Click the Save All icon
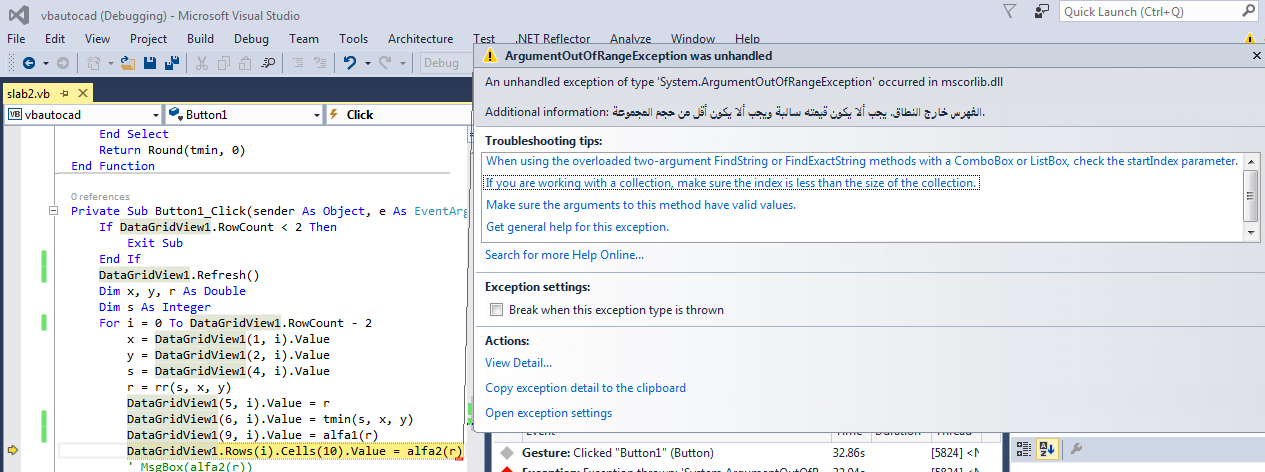Viewport: 1265px width, 472px height. (171, 63)
